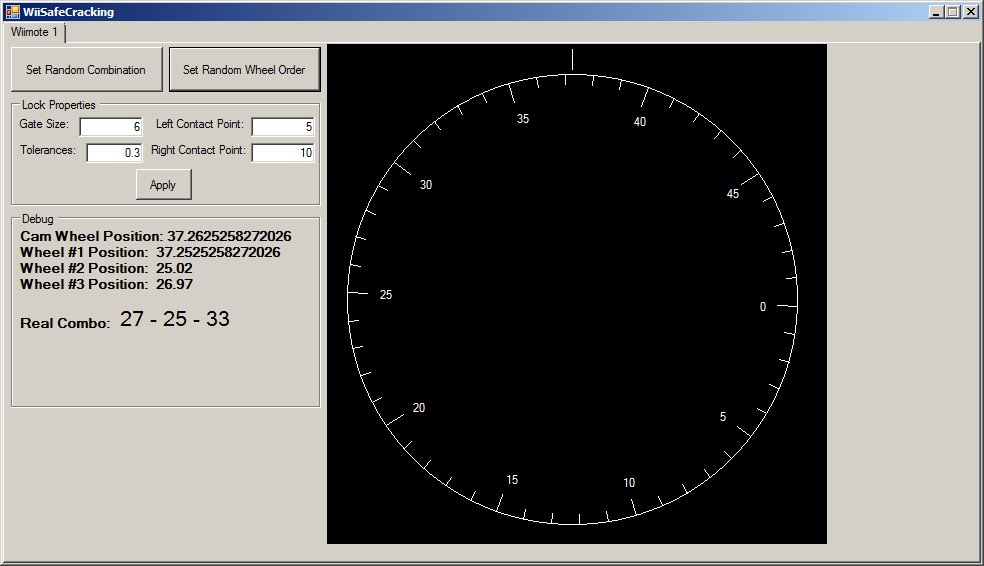Click the Apply button in Lock Properties
Image resolution: width=984 pixels, height=566 pixels.
tap(163, 185)
